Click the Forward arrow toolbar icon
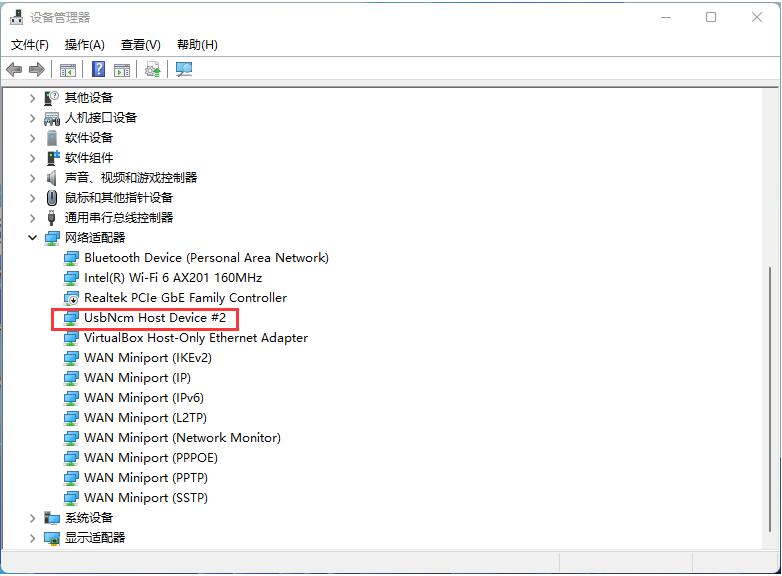The width and height of the screenshot is (782, 576). click(x=37, y=69)
